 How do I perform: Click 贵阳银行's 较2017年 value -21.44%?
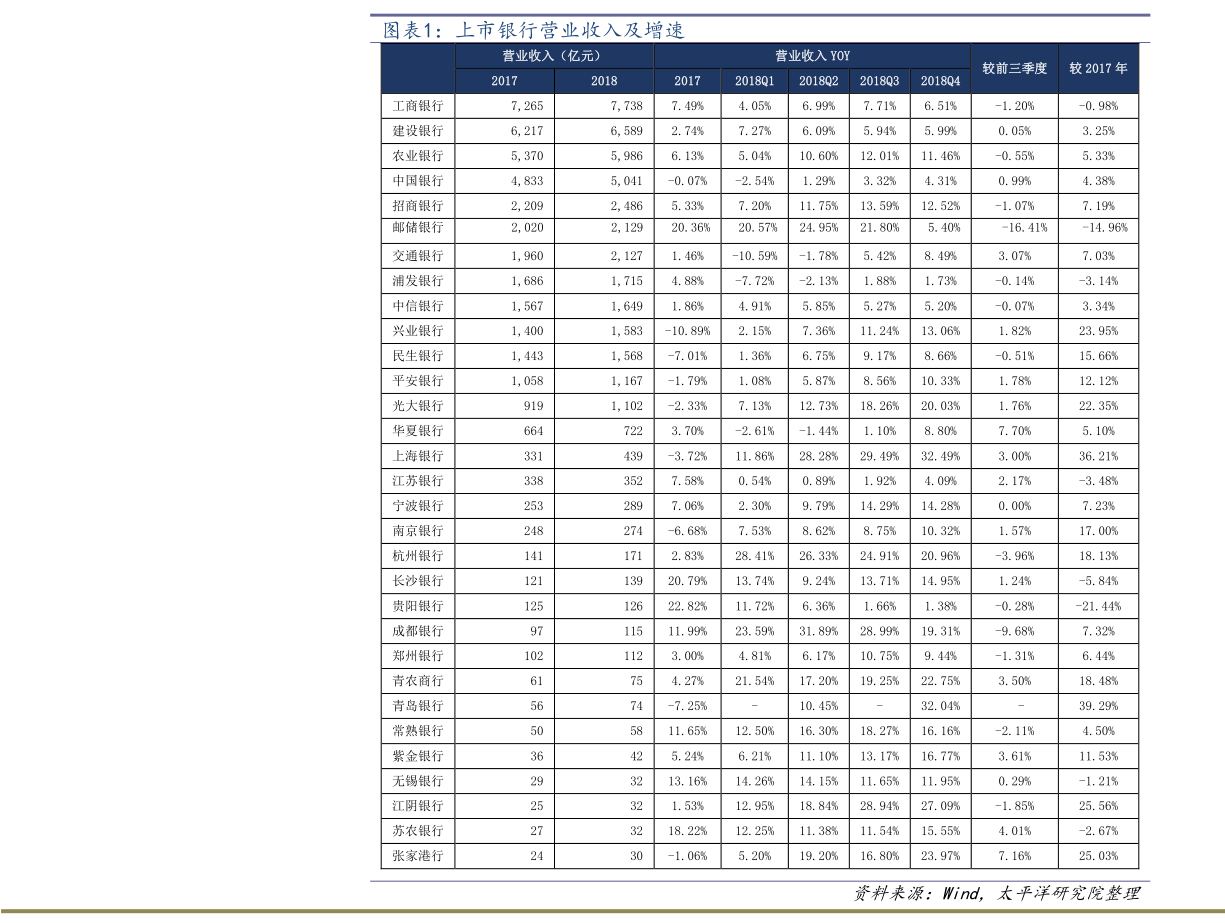click(1098, 606)
